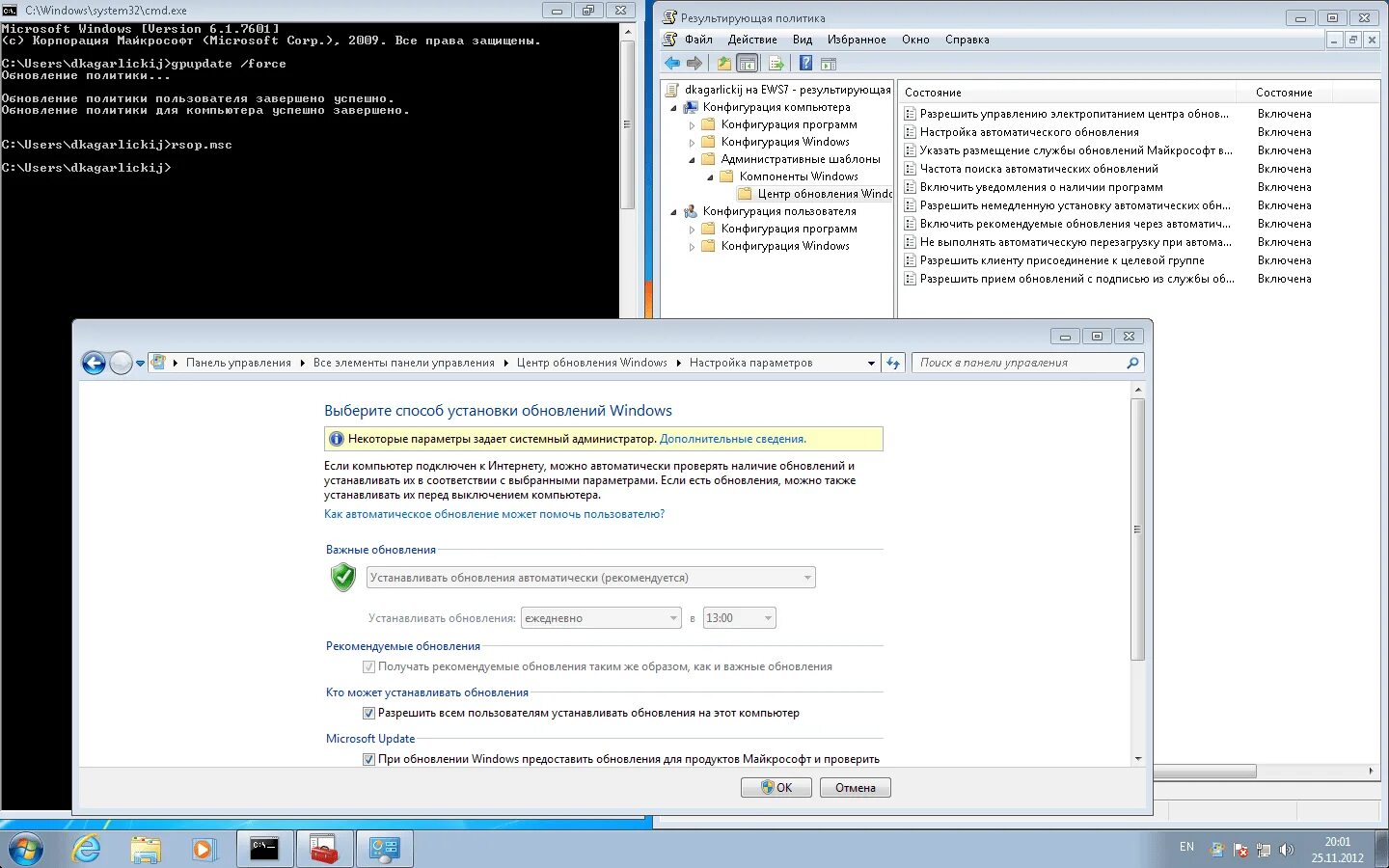Screen dimensions: 1389x868
Task: Click the Back button in the Control Panel window
Action: click(94, 363)
